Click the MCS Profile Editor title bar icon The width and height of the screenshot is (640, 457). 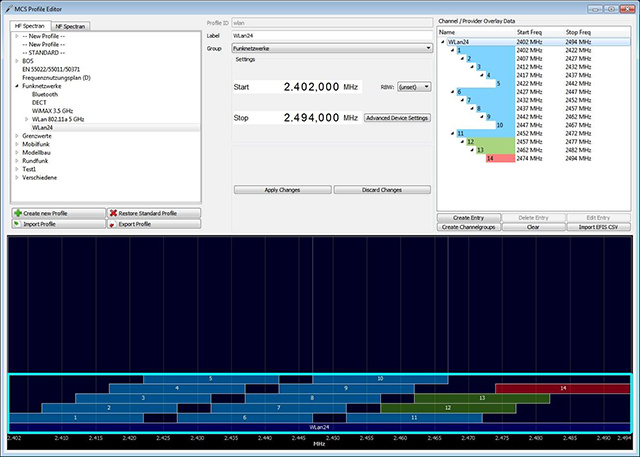(9, 9)
